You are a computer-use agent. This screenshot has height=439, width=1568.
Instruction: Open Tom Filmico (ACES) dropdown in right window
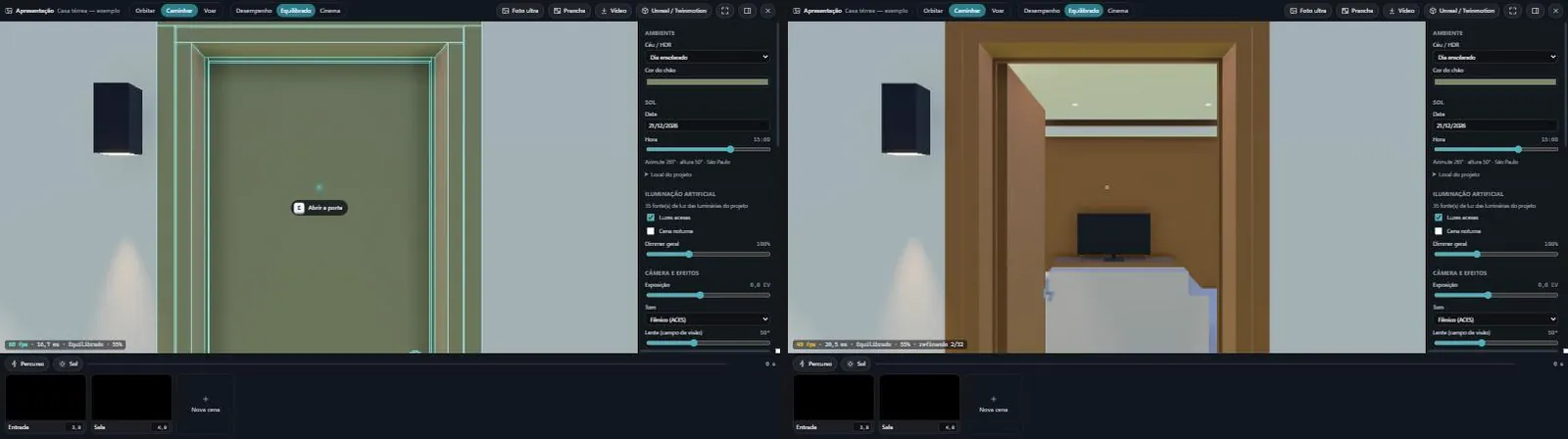(1494, 319)
